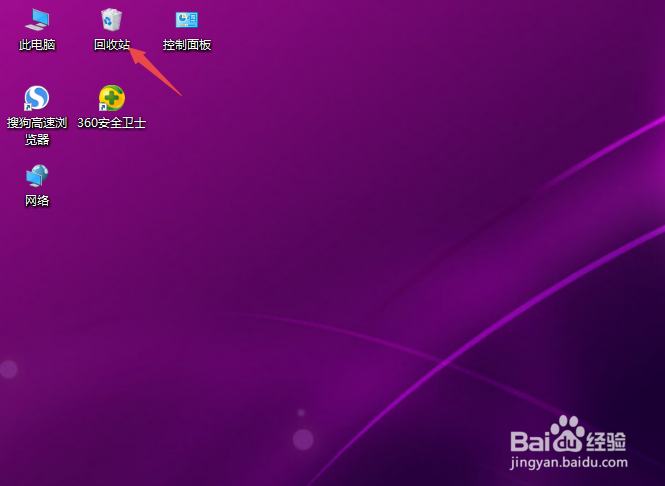665x486 pixels.
Task: Click the 控制面板 text label
Action: (187, 45)
